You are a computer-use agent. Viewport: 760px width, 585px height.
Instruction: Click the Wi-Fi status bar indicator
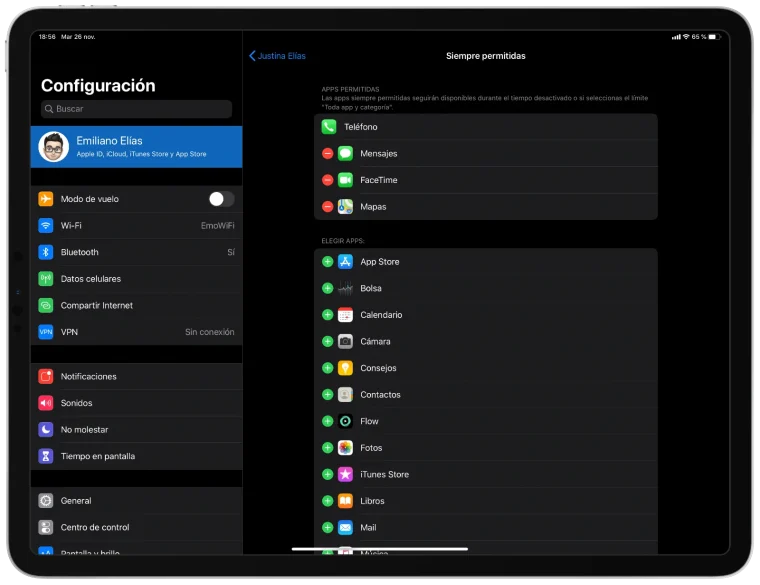686,37
